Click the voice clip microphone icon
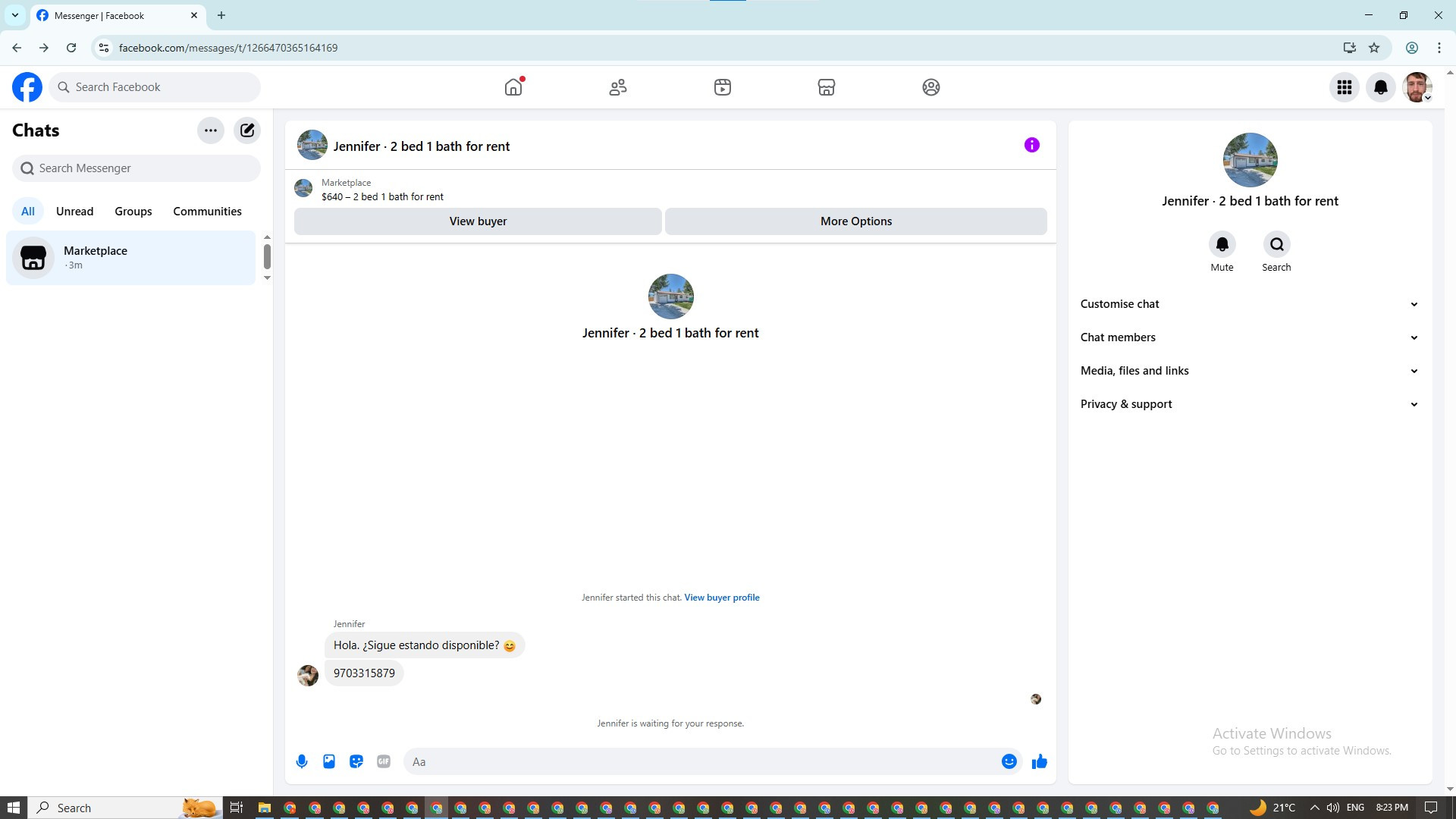Viewport: 1456px width, 819px height. 302,761
